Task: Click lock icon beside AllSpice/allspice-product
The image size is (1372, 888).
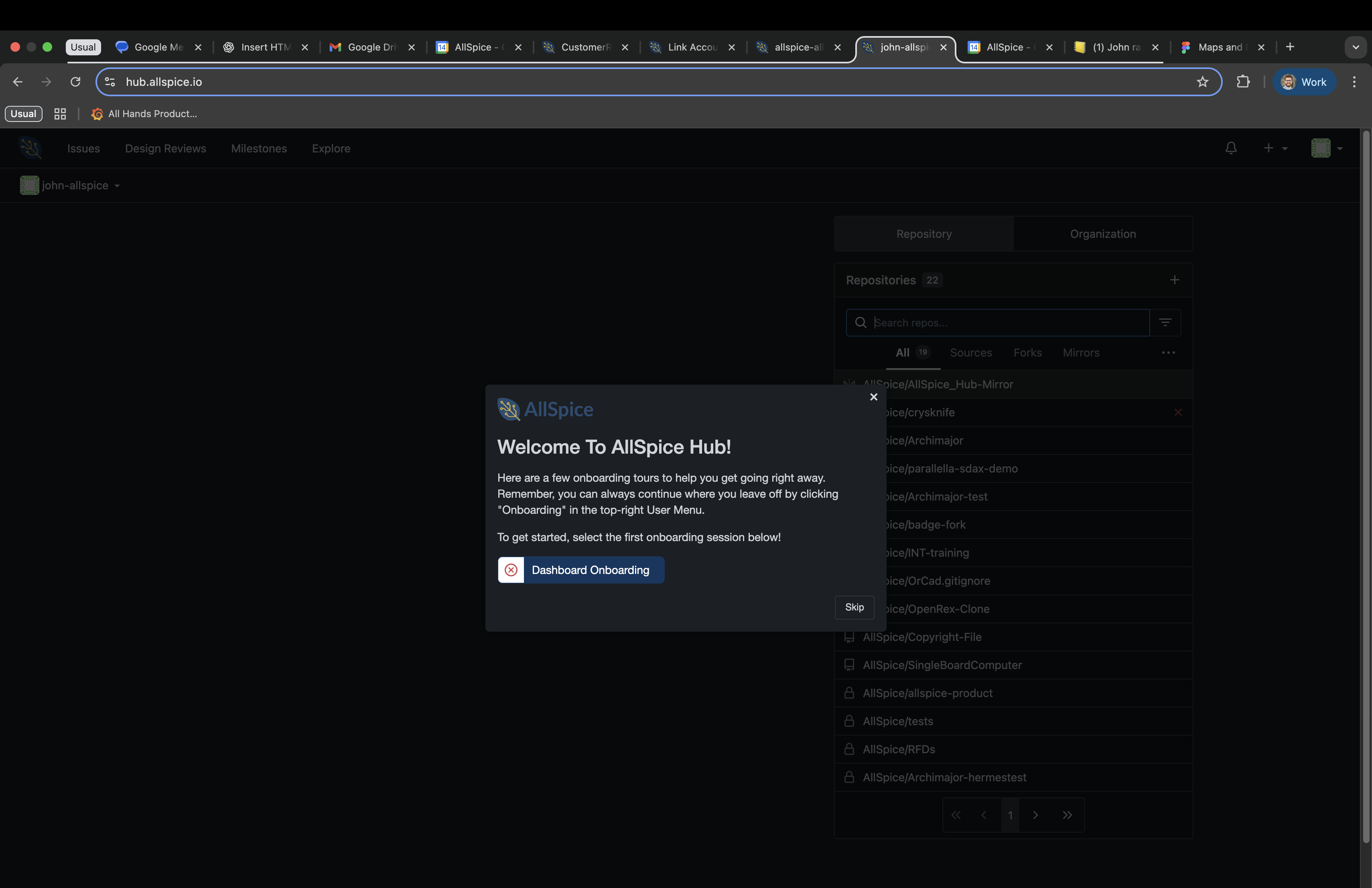Action: click(x=849, y=693)
